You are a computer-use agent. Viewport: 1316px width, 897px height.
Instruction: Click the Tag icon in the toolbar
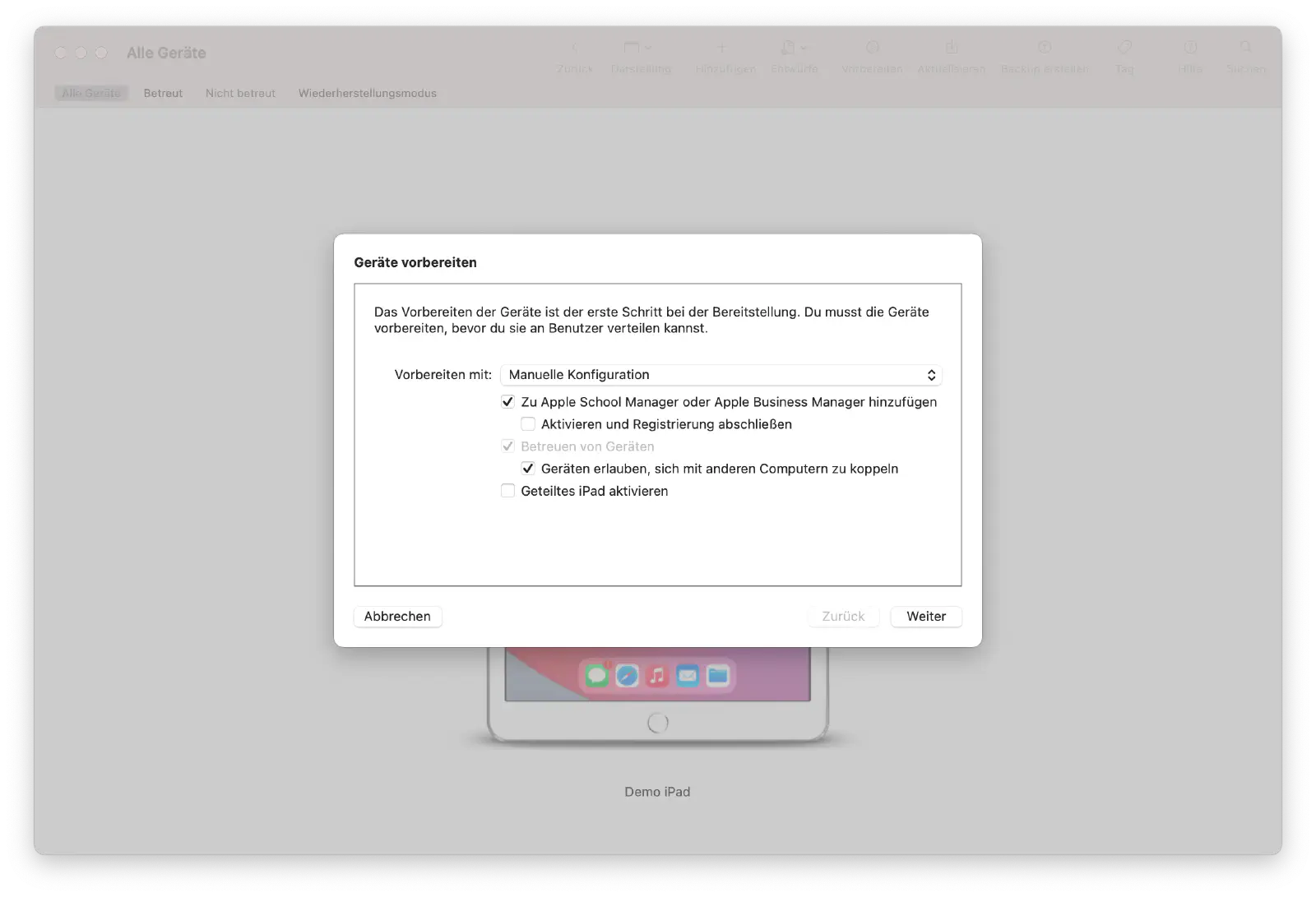[1124, 49]
